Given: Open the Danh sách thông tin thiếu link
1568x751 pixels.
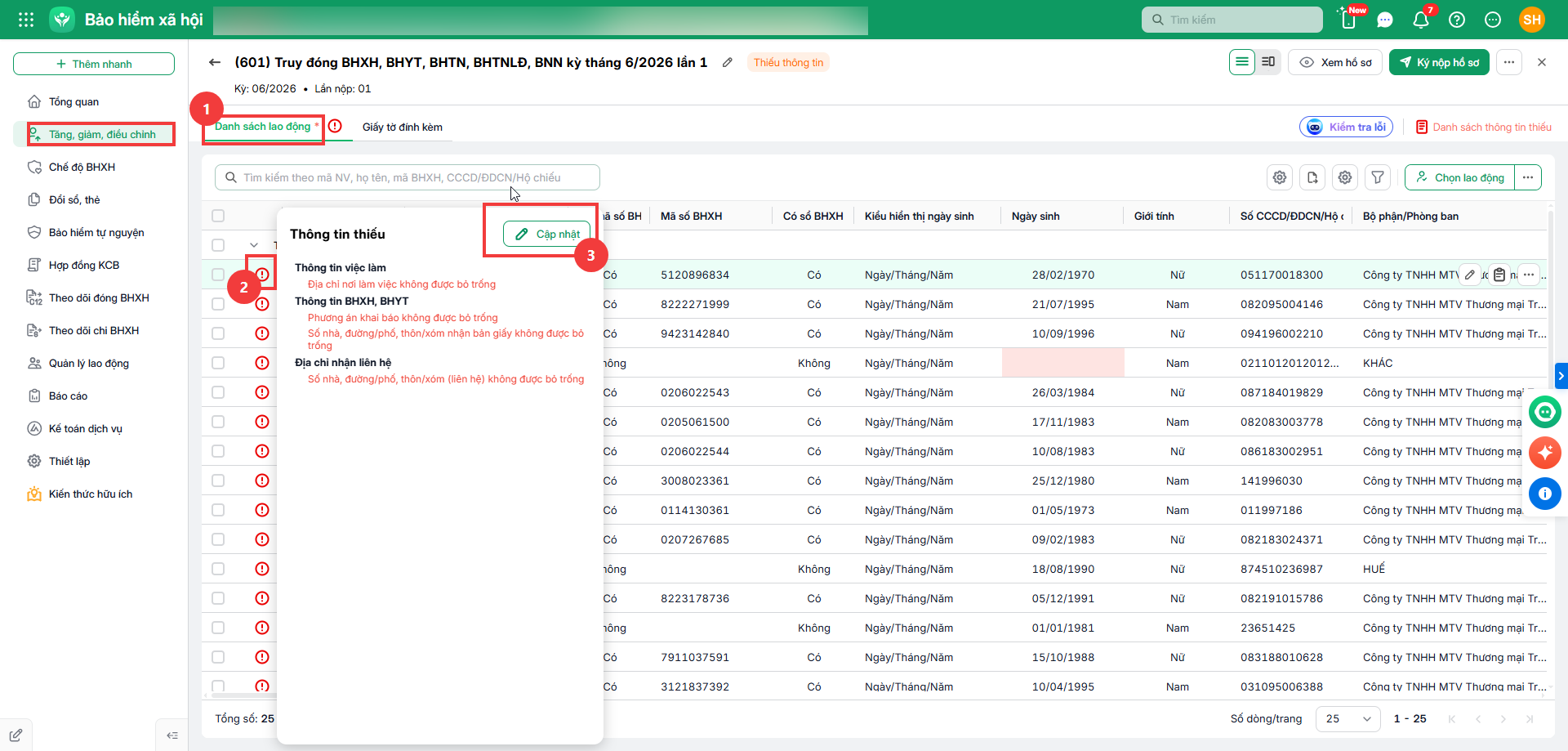Looking at the screenshot, I should (x=1484, y=127).
